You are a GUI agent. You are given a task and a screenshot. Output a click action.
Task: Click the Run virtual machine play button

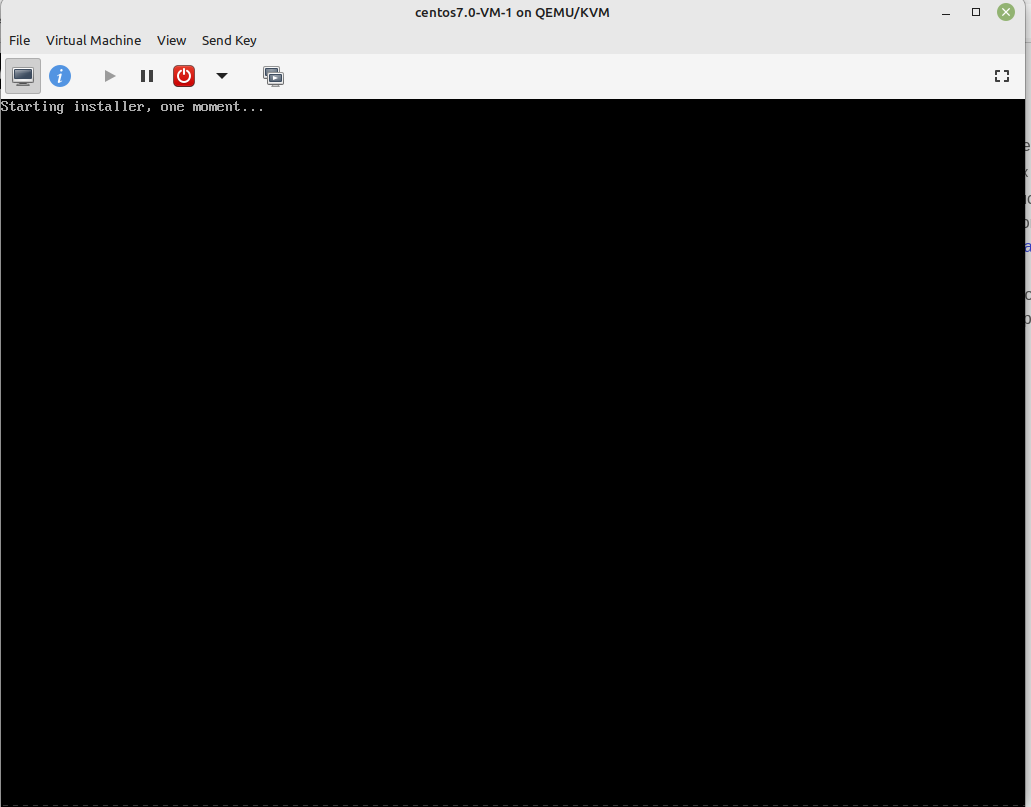click(110, 76)
